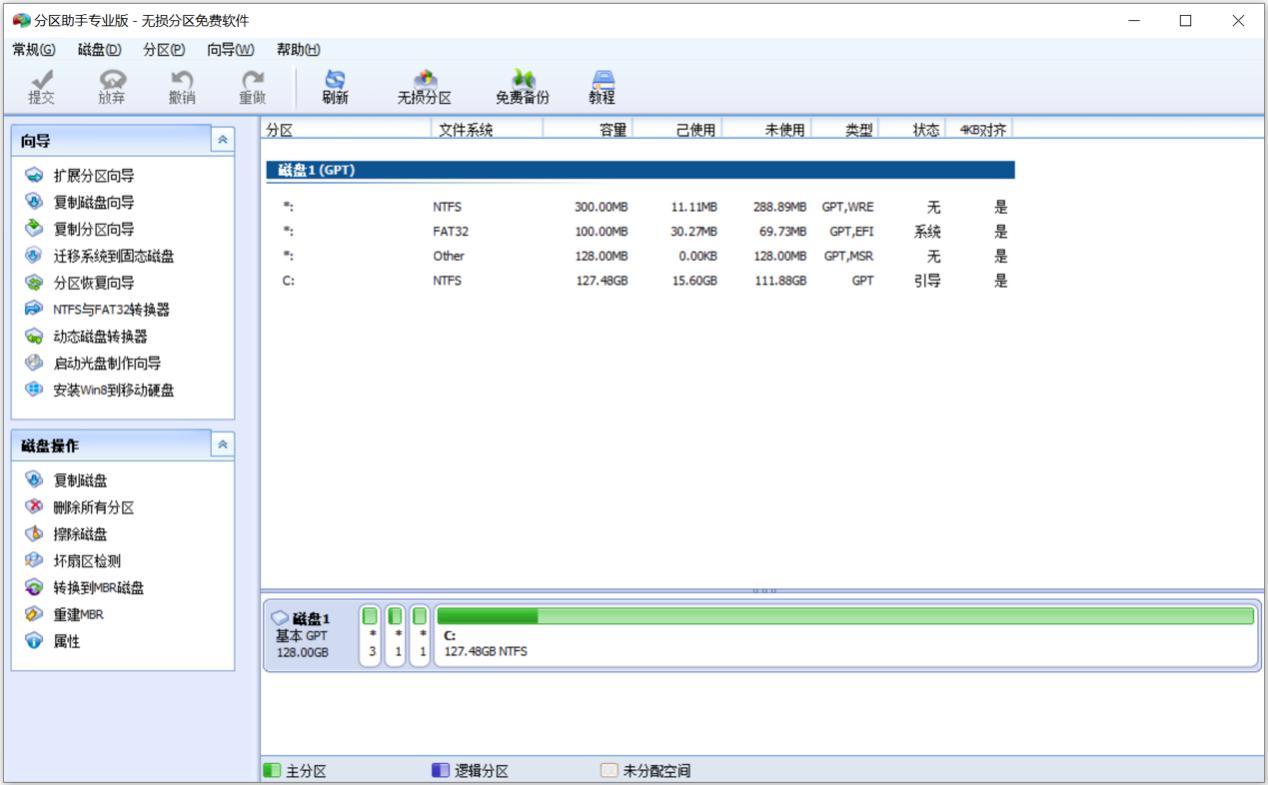Image resolution: width=1268 pixels, height=785 pixels.
Task: Open disk 属性 (properties)
Action: pos(53,641)
